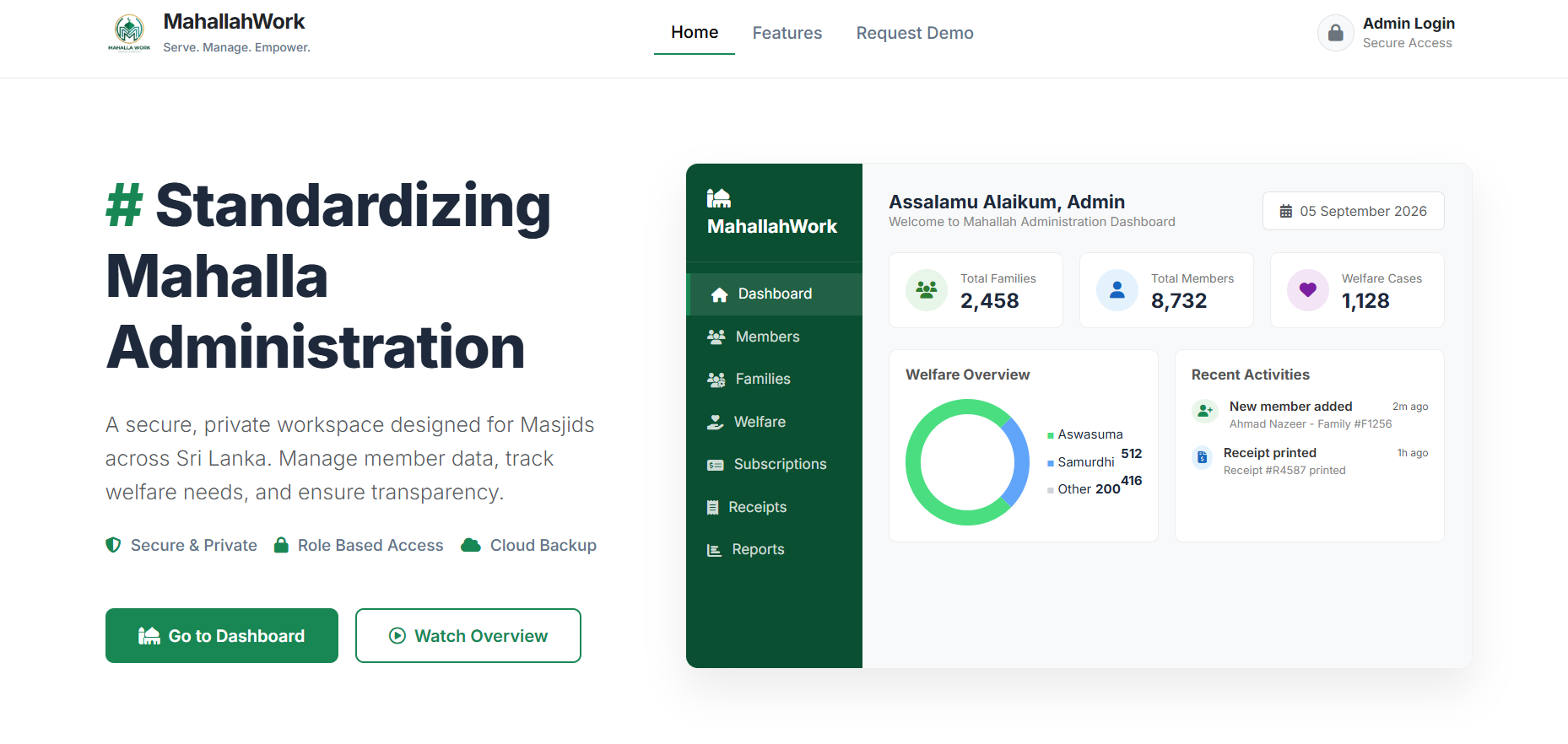Click the Watch Overview button
This screenshot has height=744, width=1568.
coord(468,636)
